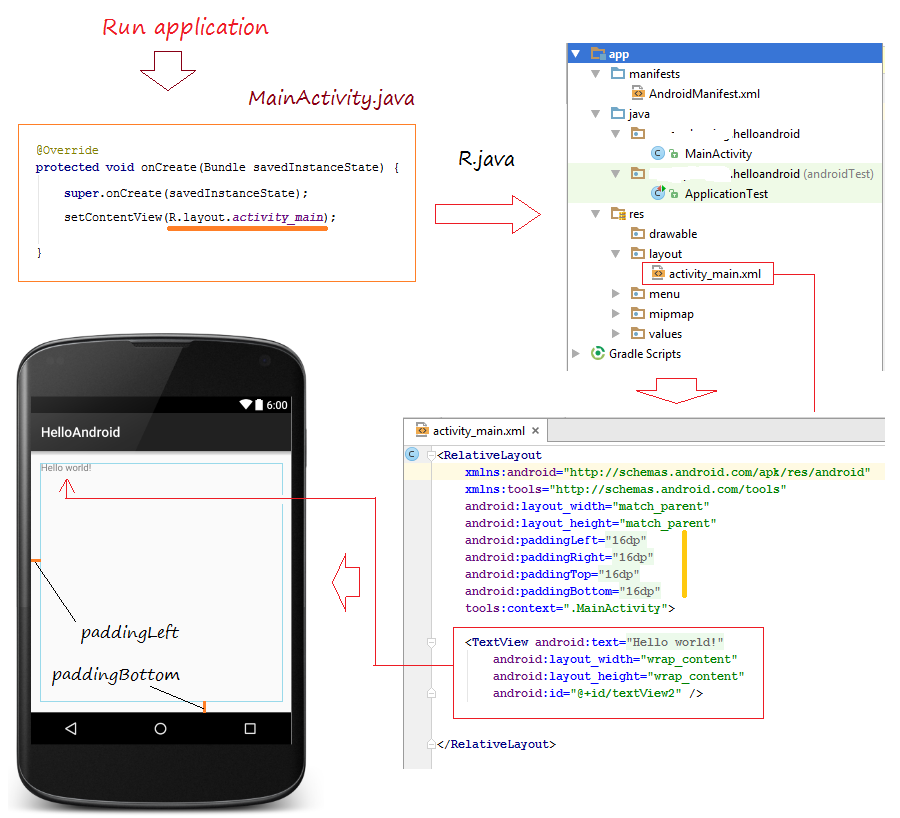Collapse the app module node
Viewport: 900px width, 818px height.
575,54
